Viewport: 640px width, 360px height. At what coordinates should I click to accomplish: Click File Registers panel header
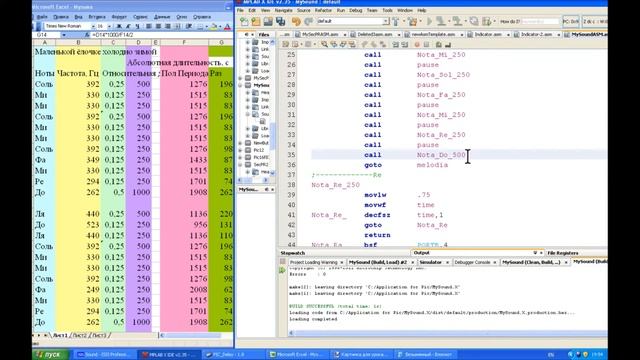[x=562, y=253]
